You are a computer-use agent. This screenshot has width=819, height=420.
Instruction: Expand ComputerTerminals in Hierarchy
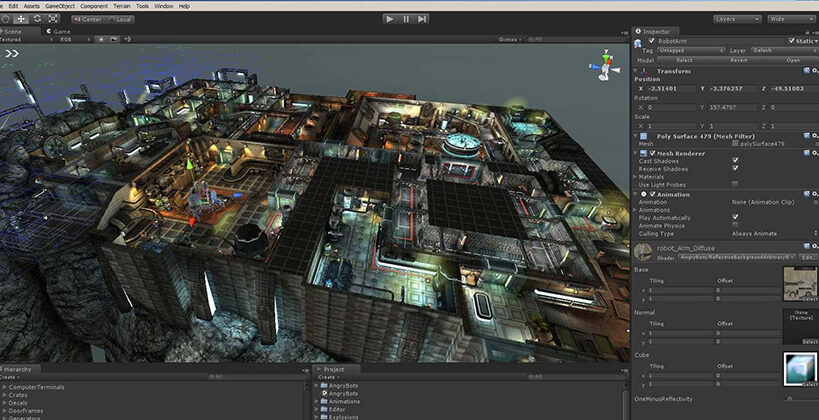tap(5, 387)
